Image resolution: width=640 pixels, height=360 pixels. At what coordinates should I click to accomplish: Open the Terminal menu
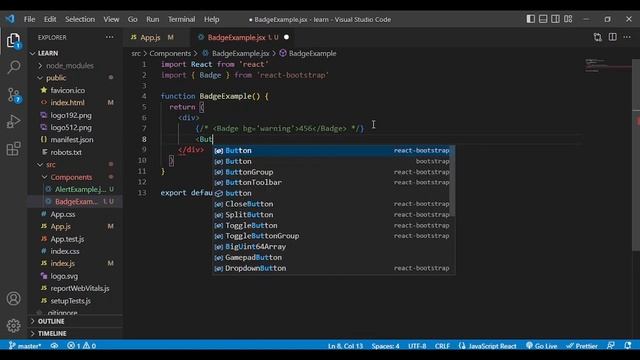[x=181, y=19]
